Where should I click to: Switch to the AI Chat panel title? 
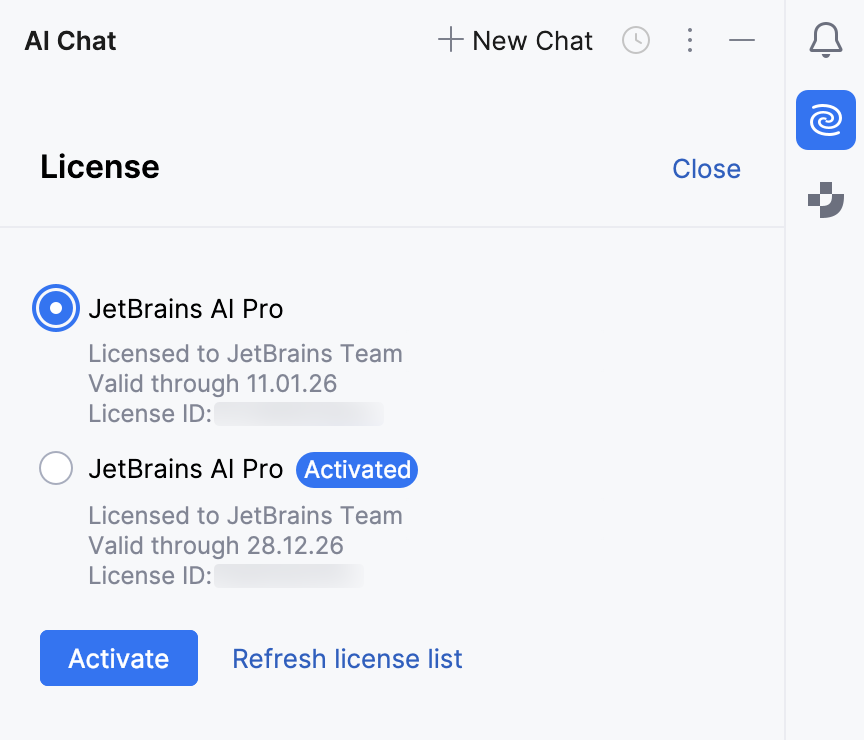69,41
